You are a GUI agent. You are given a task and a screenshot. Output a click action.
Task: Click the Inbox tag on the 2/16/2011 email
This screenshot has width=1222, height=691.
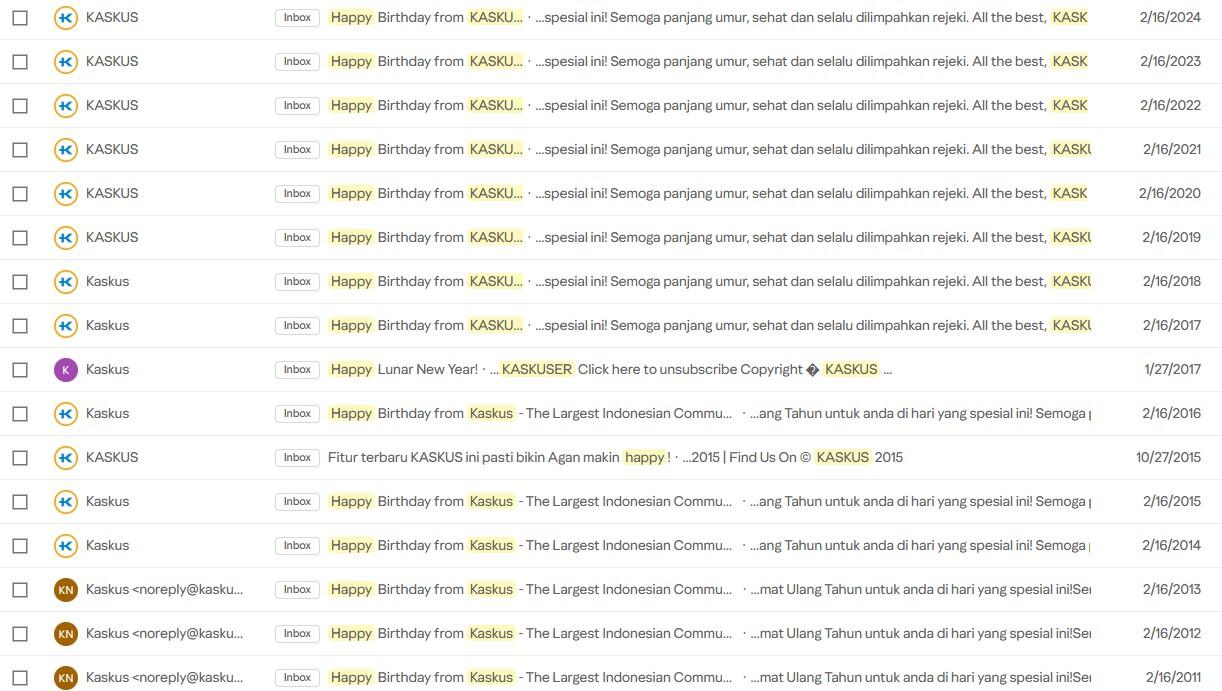(297, 677)
